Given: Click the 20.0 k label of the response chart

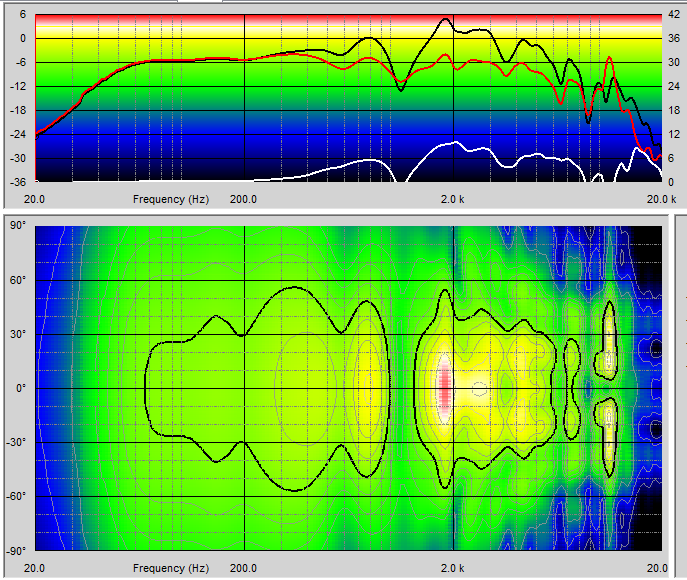Looking at the screenshot, I should tap(662, 199).
